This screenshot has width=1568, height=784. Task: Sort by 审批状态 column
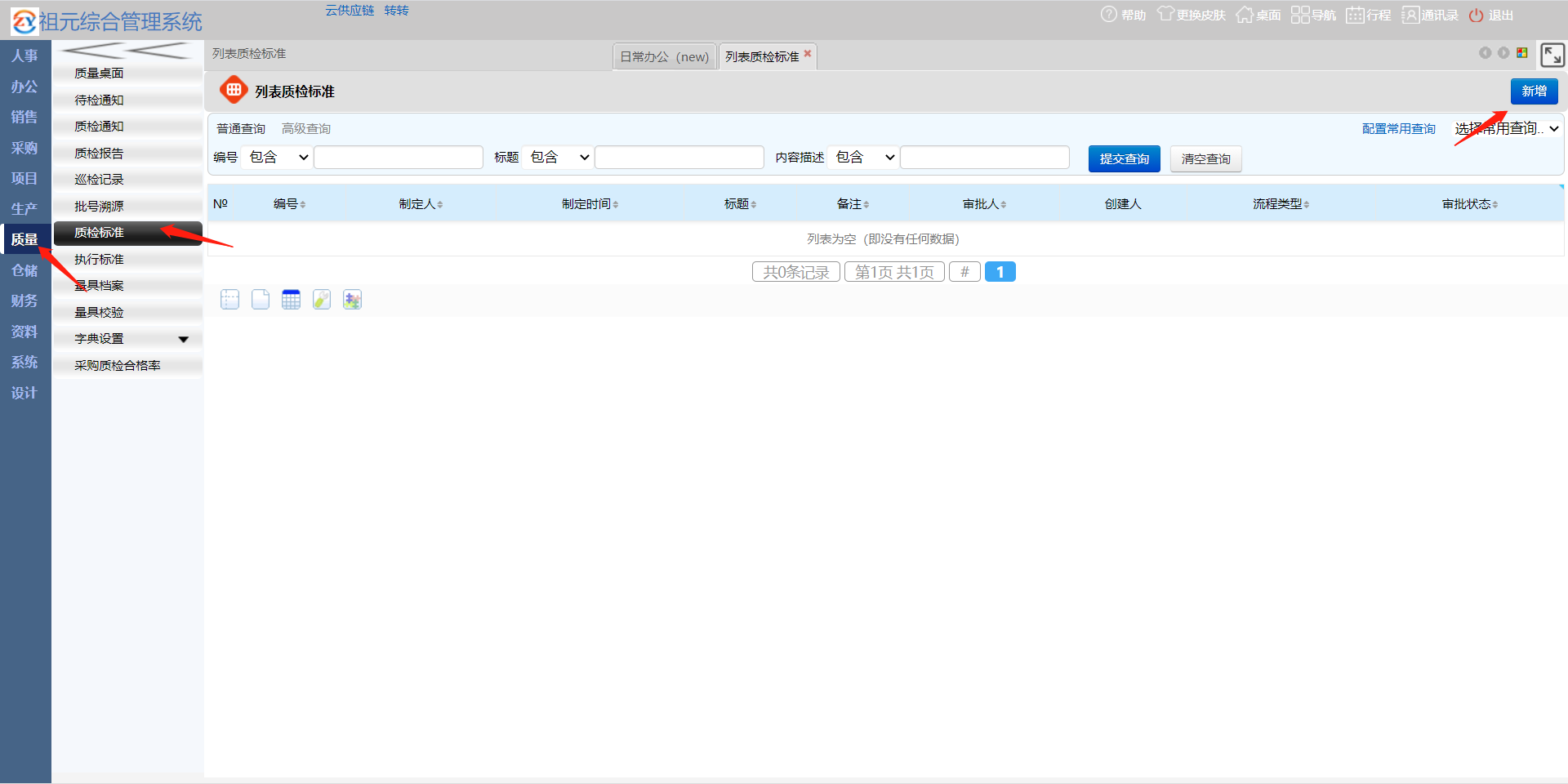[1470, 204]
